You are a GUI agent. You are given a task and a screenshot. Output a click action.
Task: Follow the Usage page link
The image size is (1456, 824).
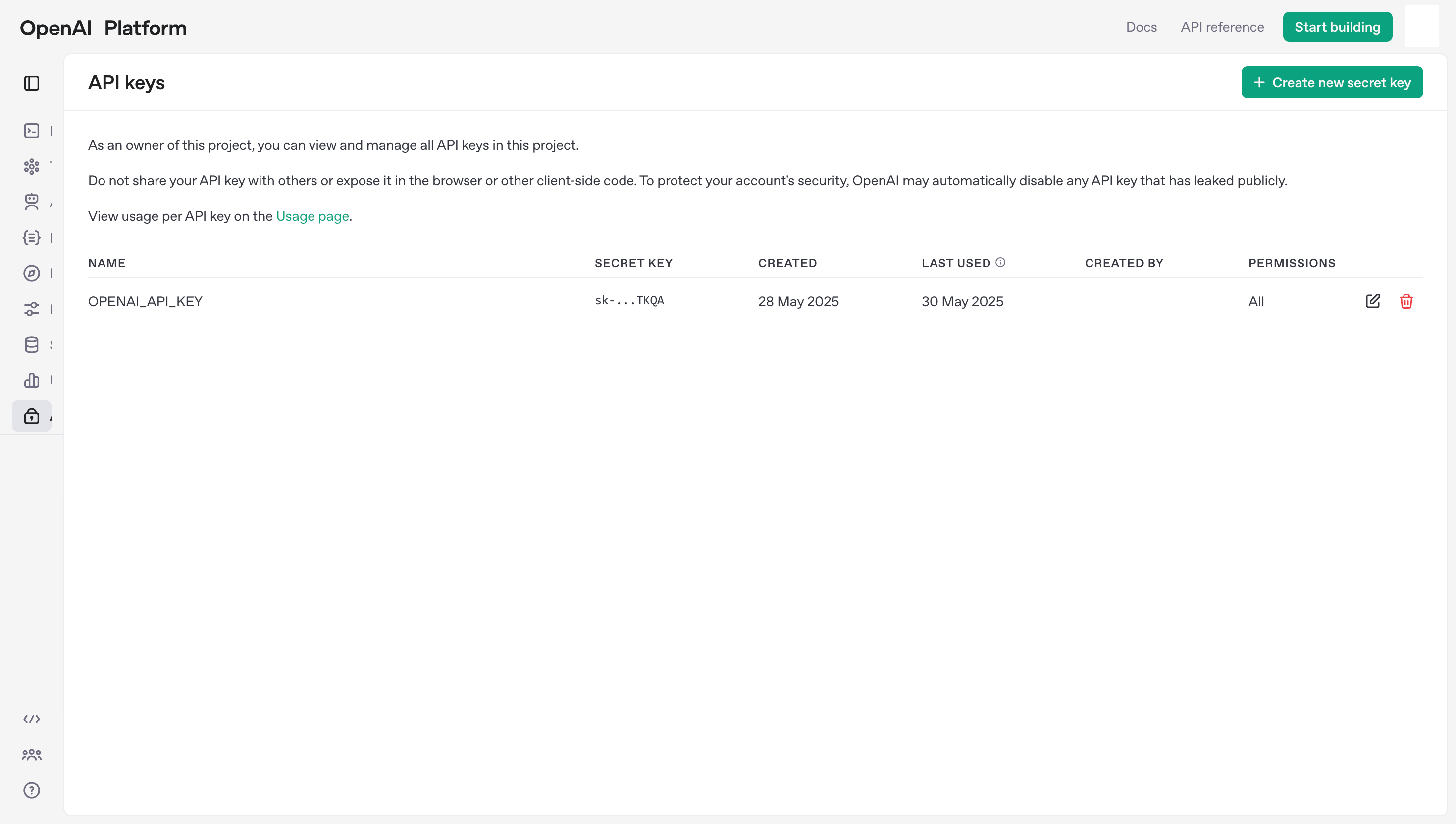[312, 216]
